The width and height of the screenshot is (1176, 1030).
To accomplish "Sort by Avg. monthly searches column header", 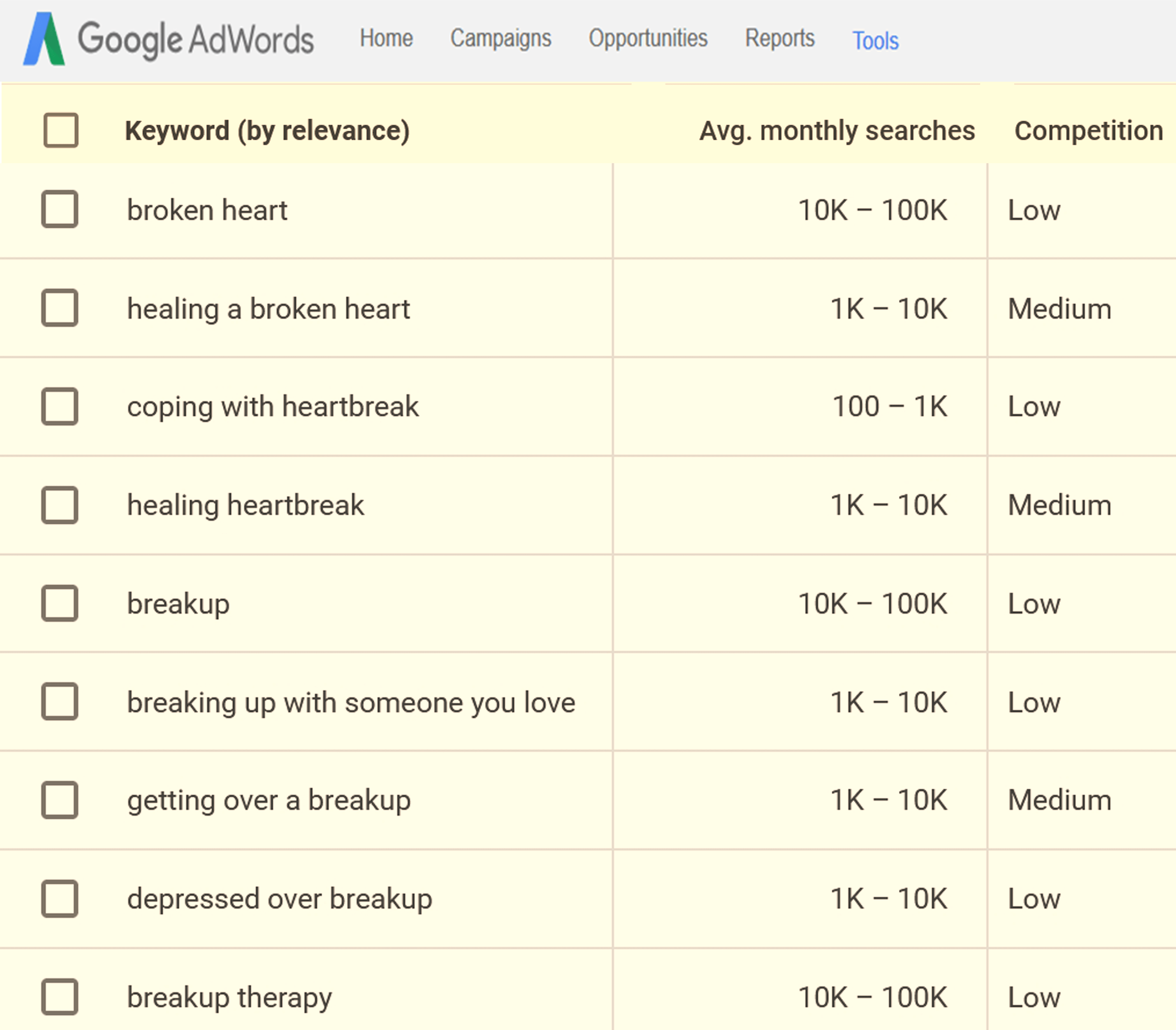I will click(x=837, y=130).
